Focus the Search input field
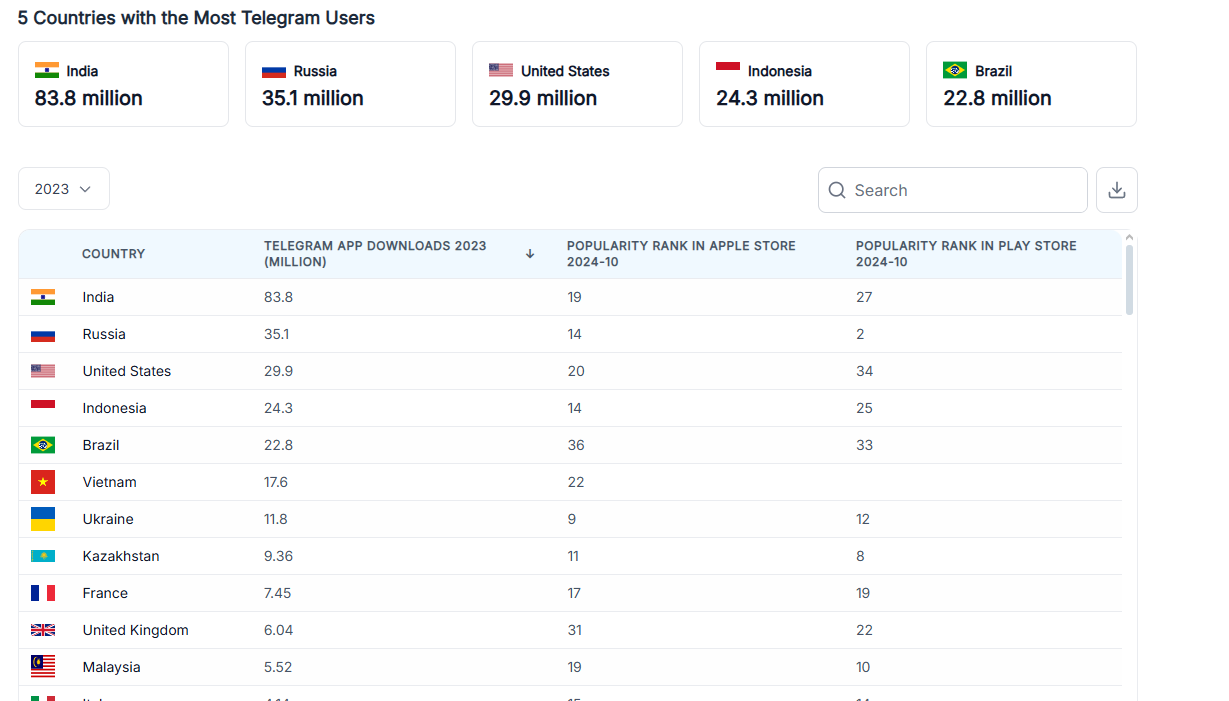The width and height of the screenshot is (1229, 701). pyautogui.click(x=965, y=190)
